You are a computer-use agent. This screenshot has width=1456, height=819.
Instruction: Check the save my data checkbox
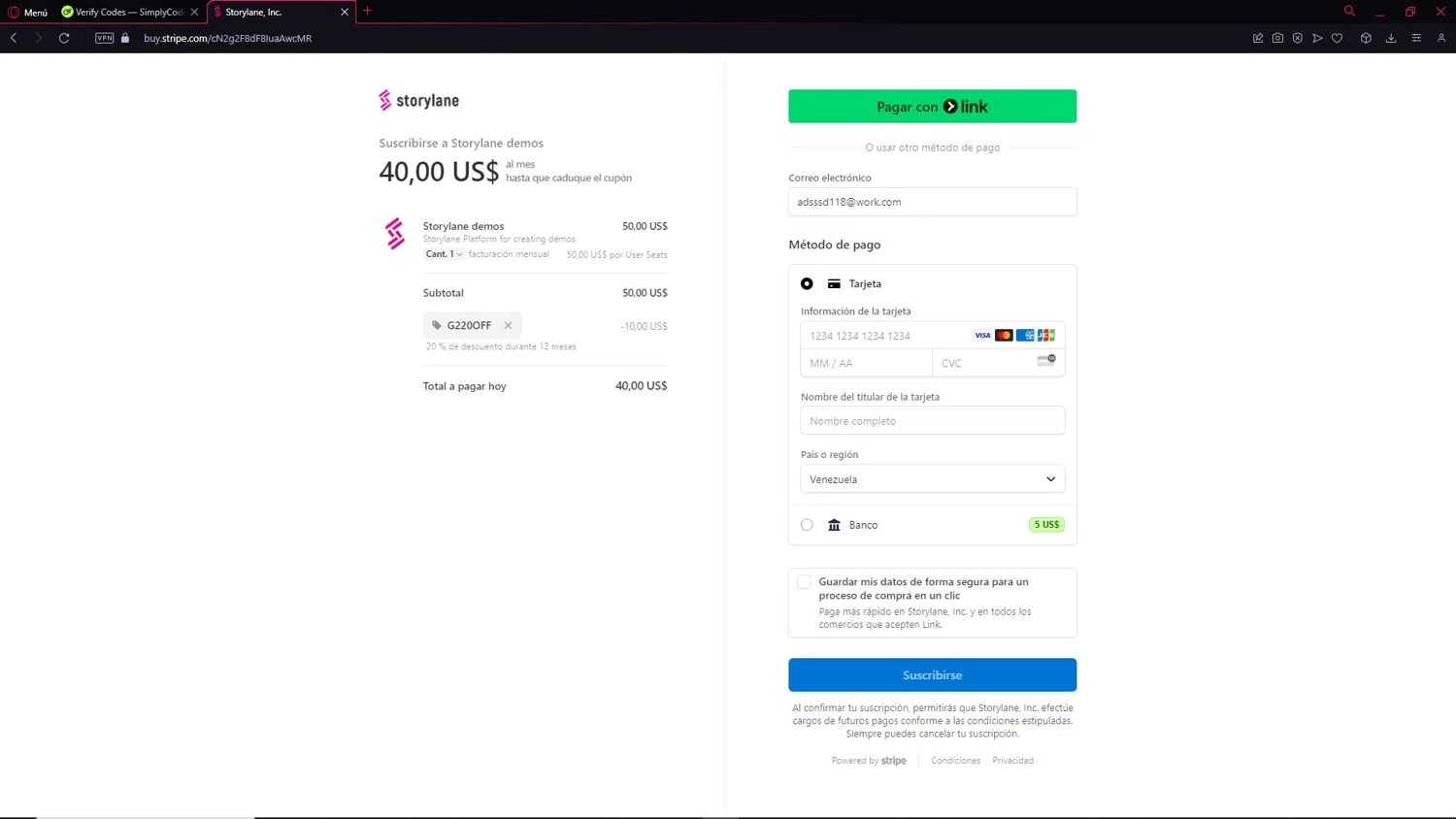pyautogui.click(x=804, y=582)
